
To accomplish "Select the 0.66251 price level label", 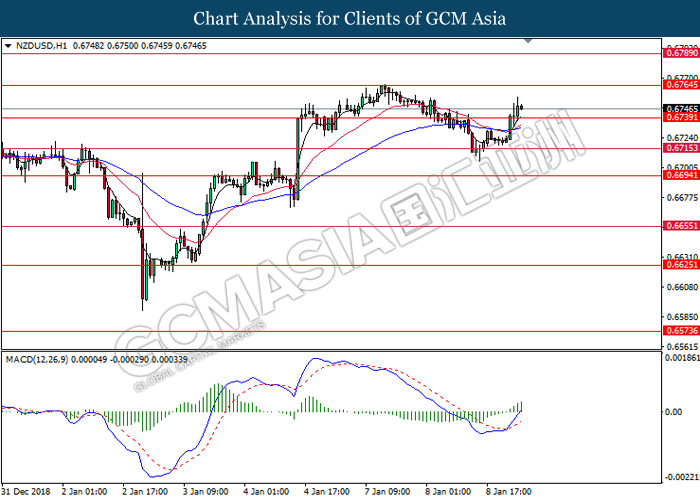I will pyautogui.click(x=680, y=265).
